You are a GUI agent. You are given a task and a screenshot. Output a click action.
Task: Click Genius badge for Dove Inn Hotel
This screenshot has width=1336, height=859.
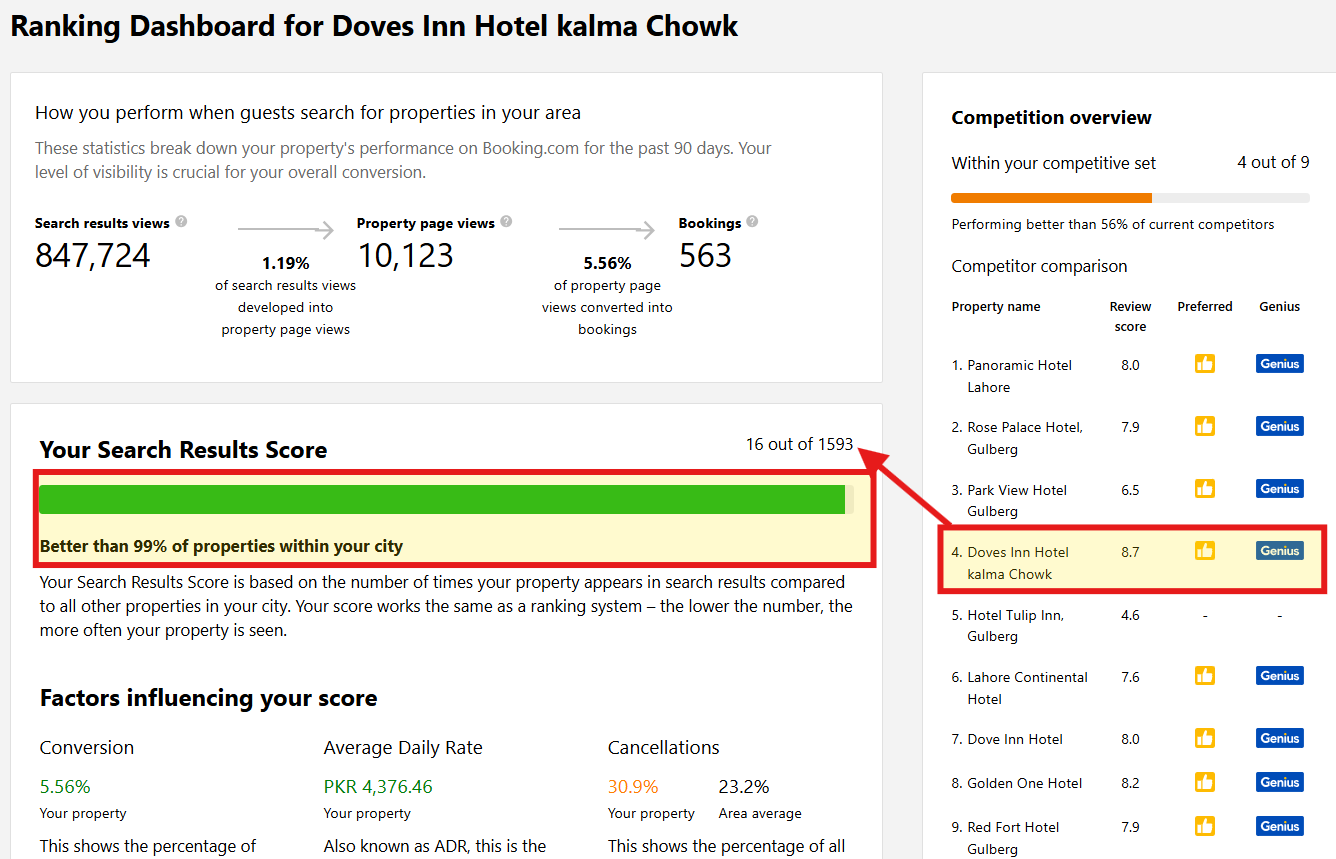point(1279,738)
